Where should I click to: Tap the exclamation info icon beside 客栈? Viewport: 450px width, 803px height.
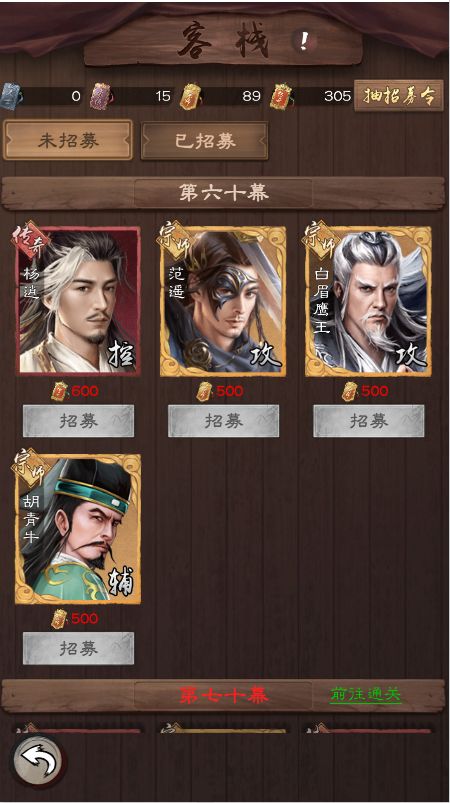(x=304, y=40)
